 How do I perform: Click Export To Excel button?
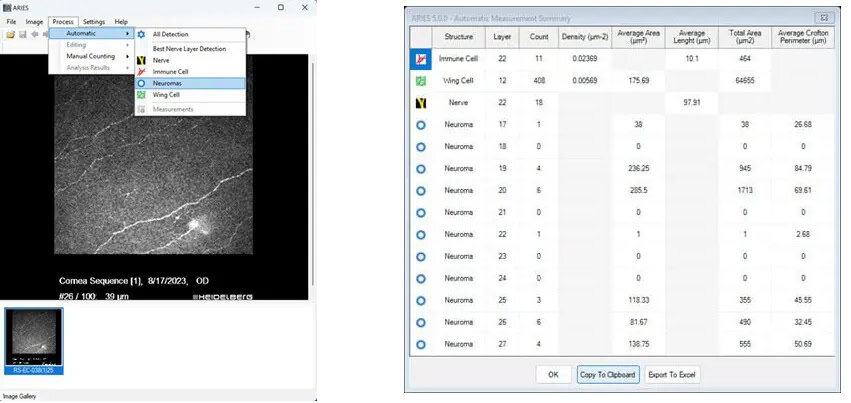pyautogui.click(x=672, y=374)
